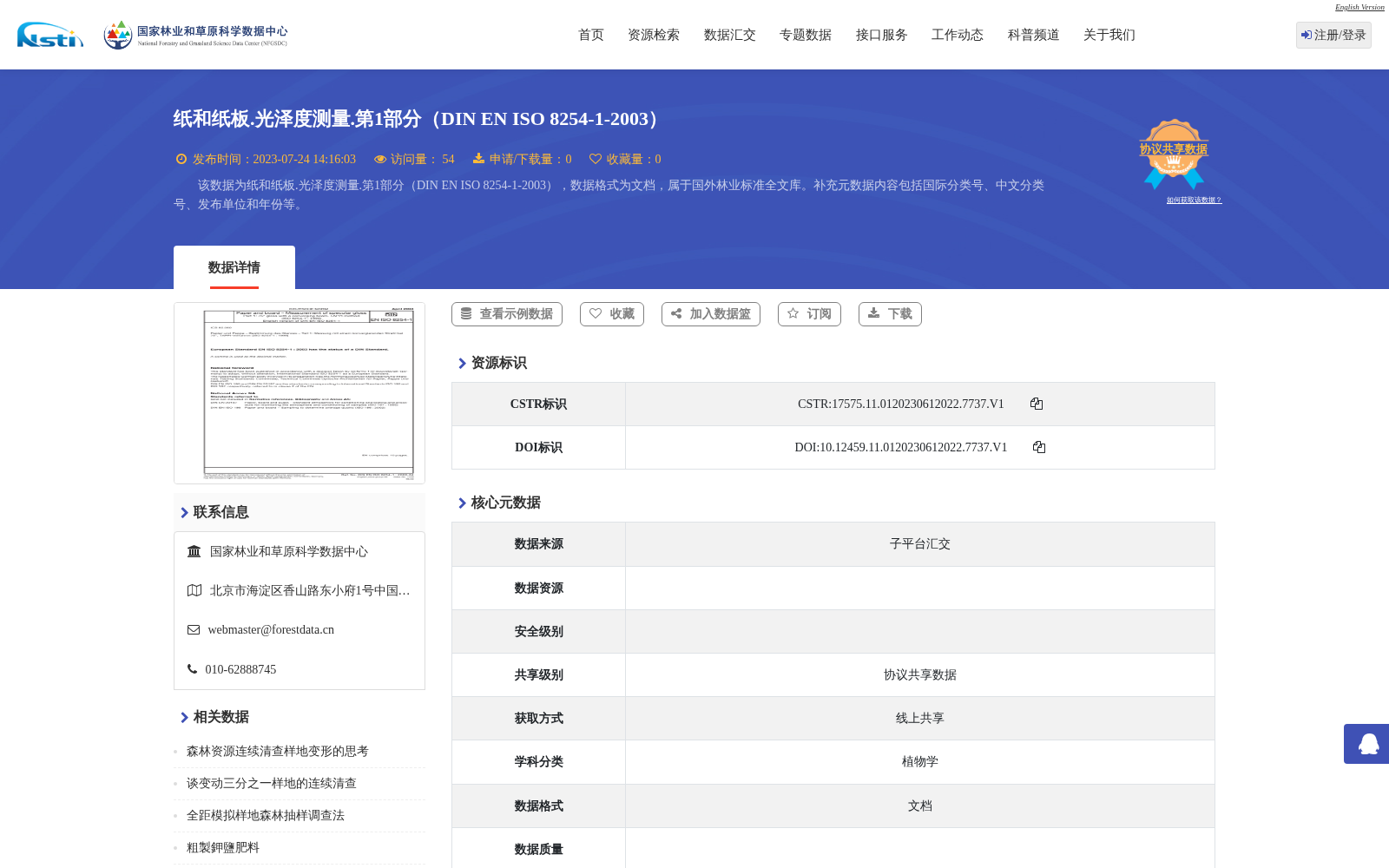Open related item 森林资源连续清查样地变形的思考
Screen dimensions: 1389x868
278,752
